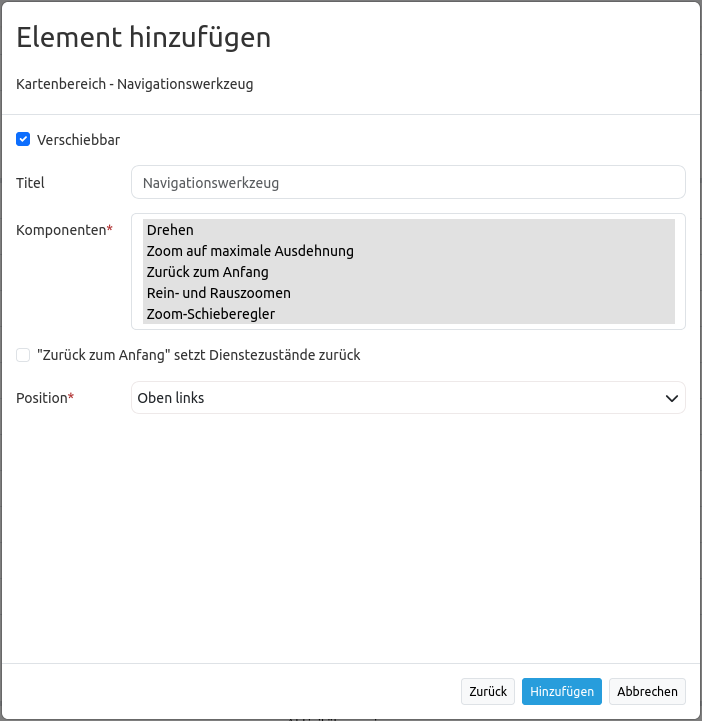The image size is (702, 721).
Task: Pick the Rein- und Rauszoomen component
Action: tap(218, 293)
